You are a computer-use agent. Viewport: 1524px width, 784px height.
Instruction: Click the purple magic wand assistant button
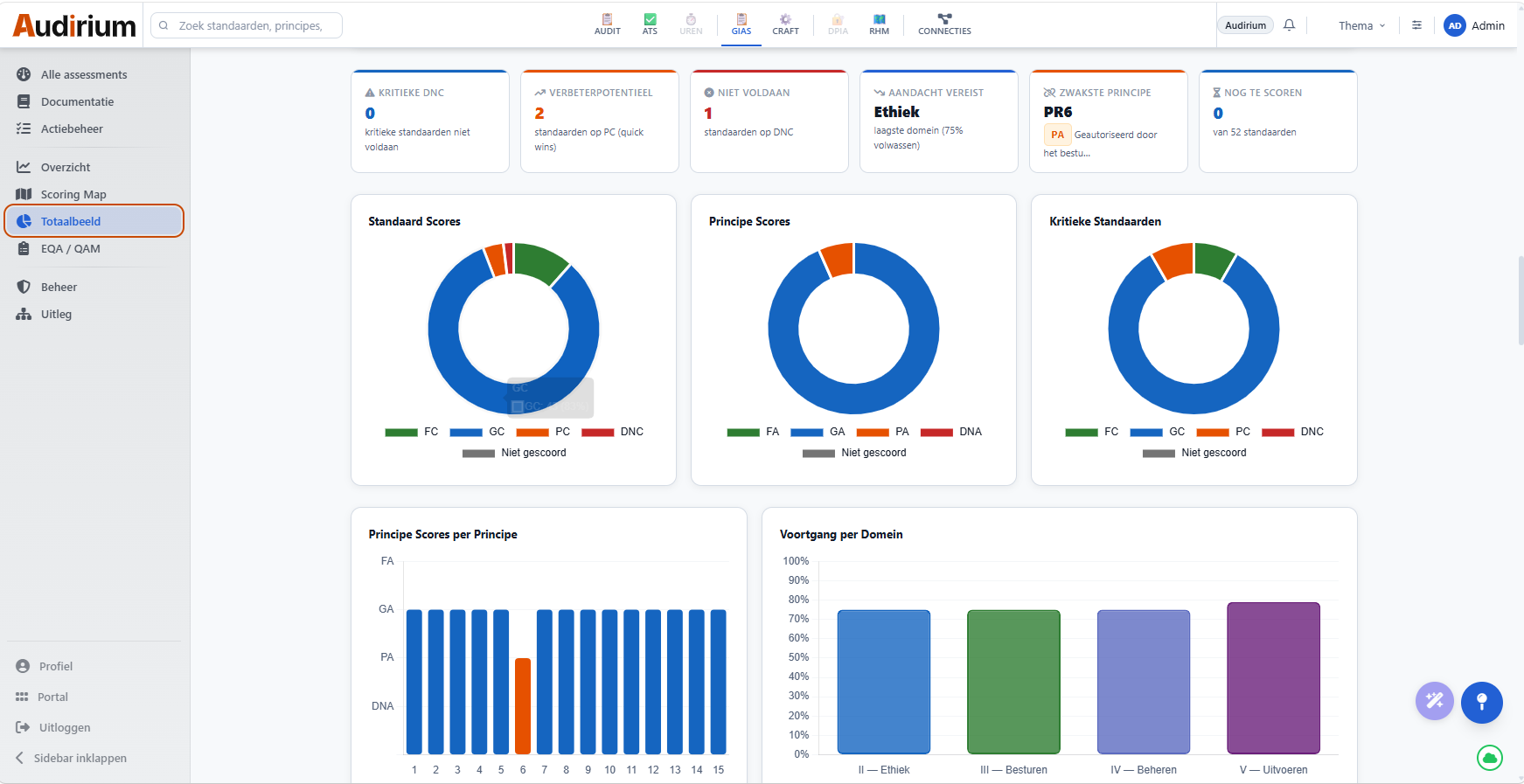pyautogui.click(x=1435, y=701)
